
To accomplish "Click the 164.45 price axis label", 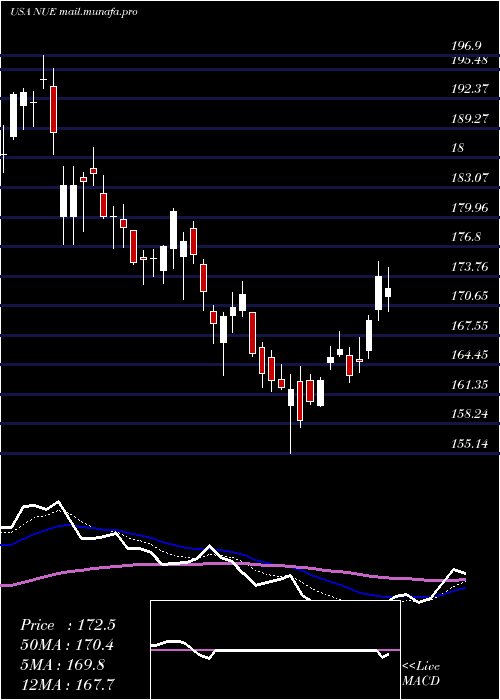I will pyautogui.click(x=469, y=355).
